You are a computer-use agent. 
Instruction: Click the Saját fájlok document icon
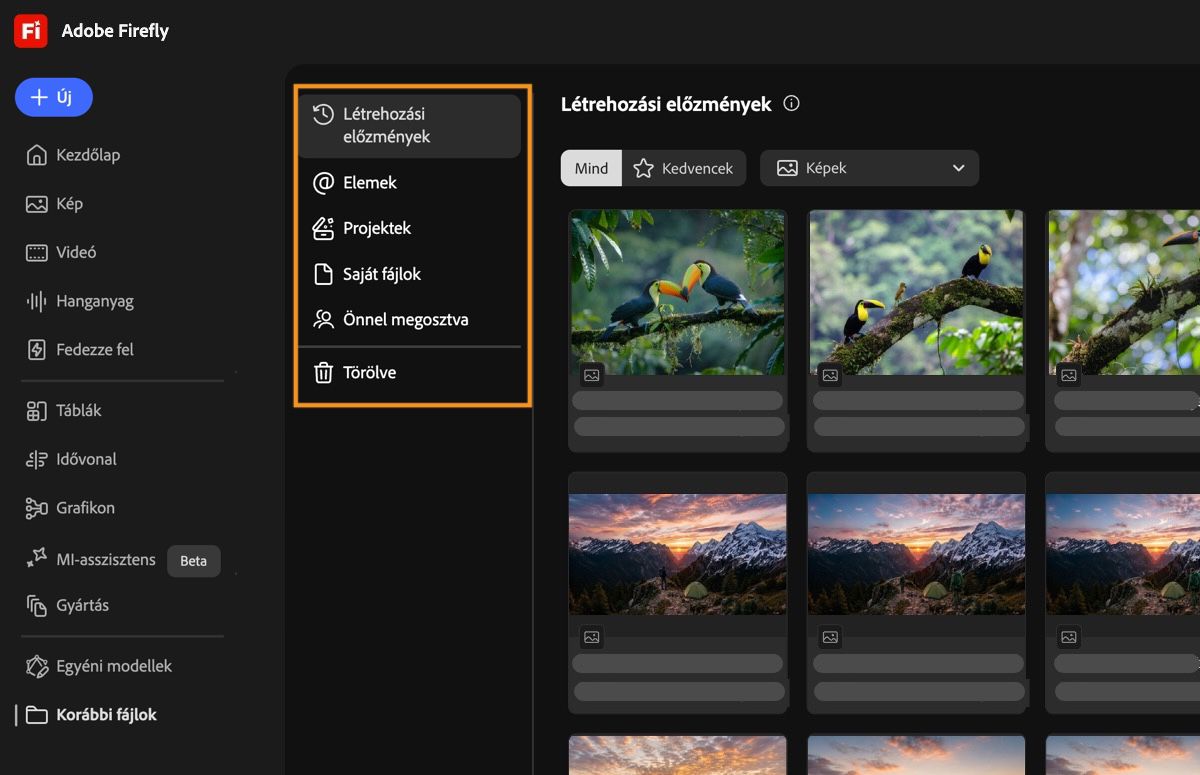click(323, 274)
